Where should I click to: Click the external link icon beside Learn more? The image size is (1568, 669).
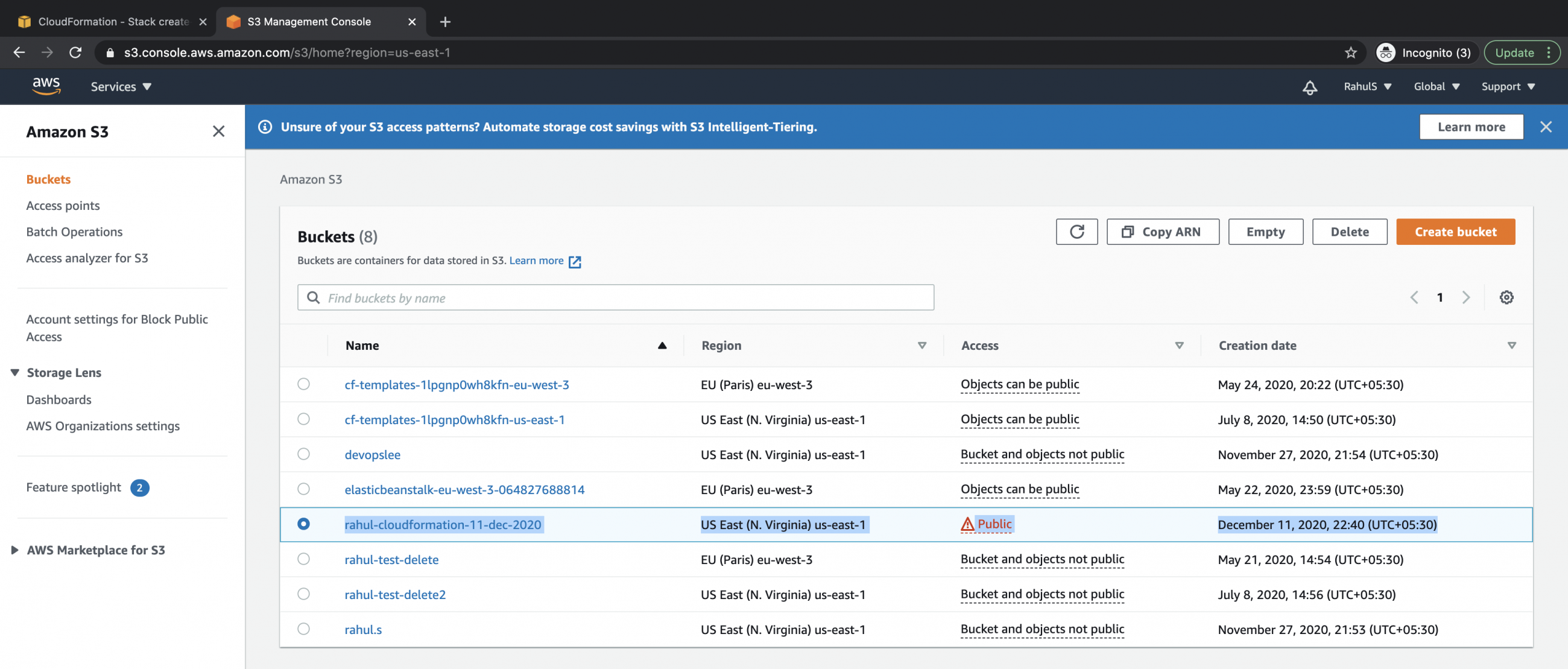pyautogui.click(x=575, y=262)
